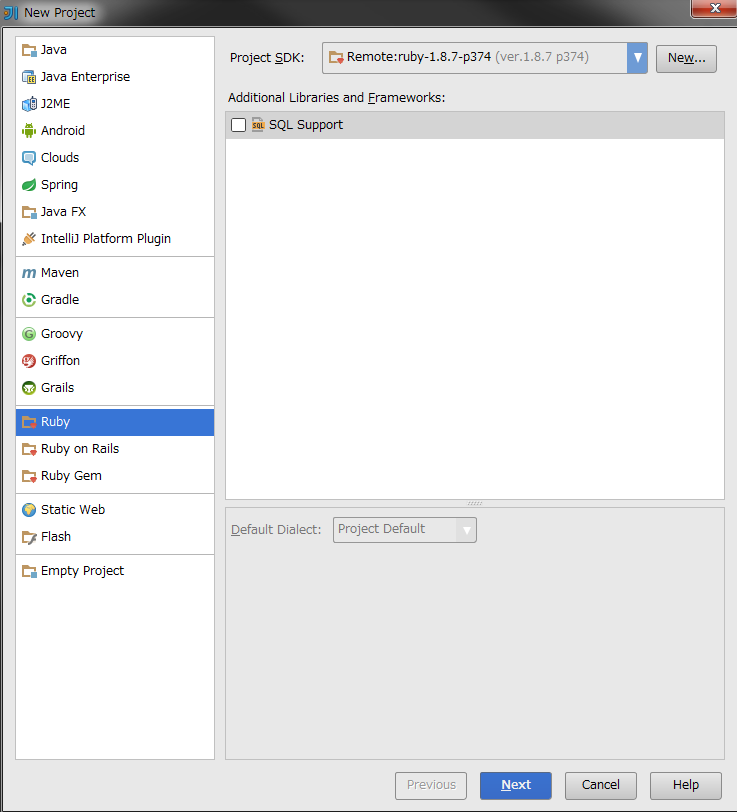Select the Flash label
Image resolution: width=737 pixels, height=812 pixels.
coord(56,536)
